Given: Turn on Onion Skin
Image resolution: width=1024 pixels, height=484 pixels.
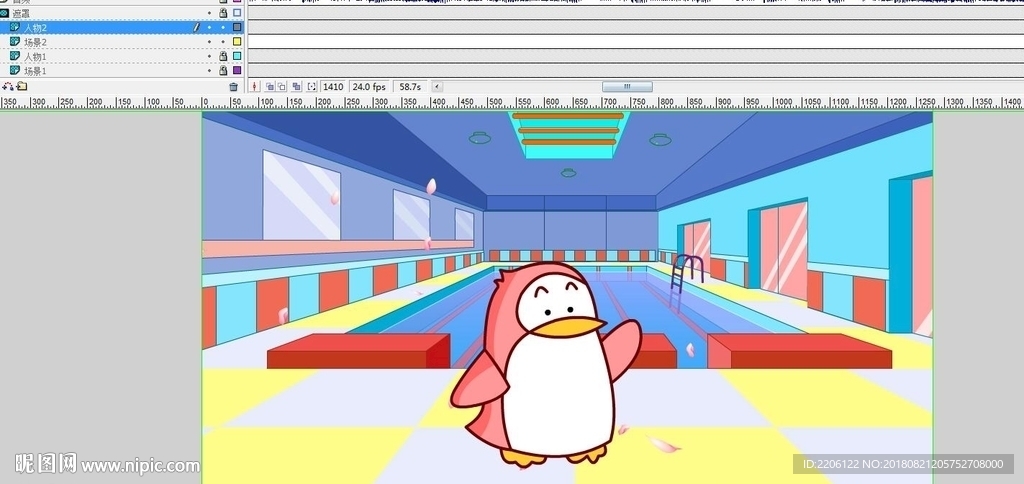Looking at the screenshot, I should 270,86.
